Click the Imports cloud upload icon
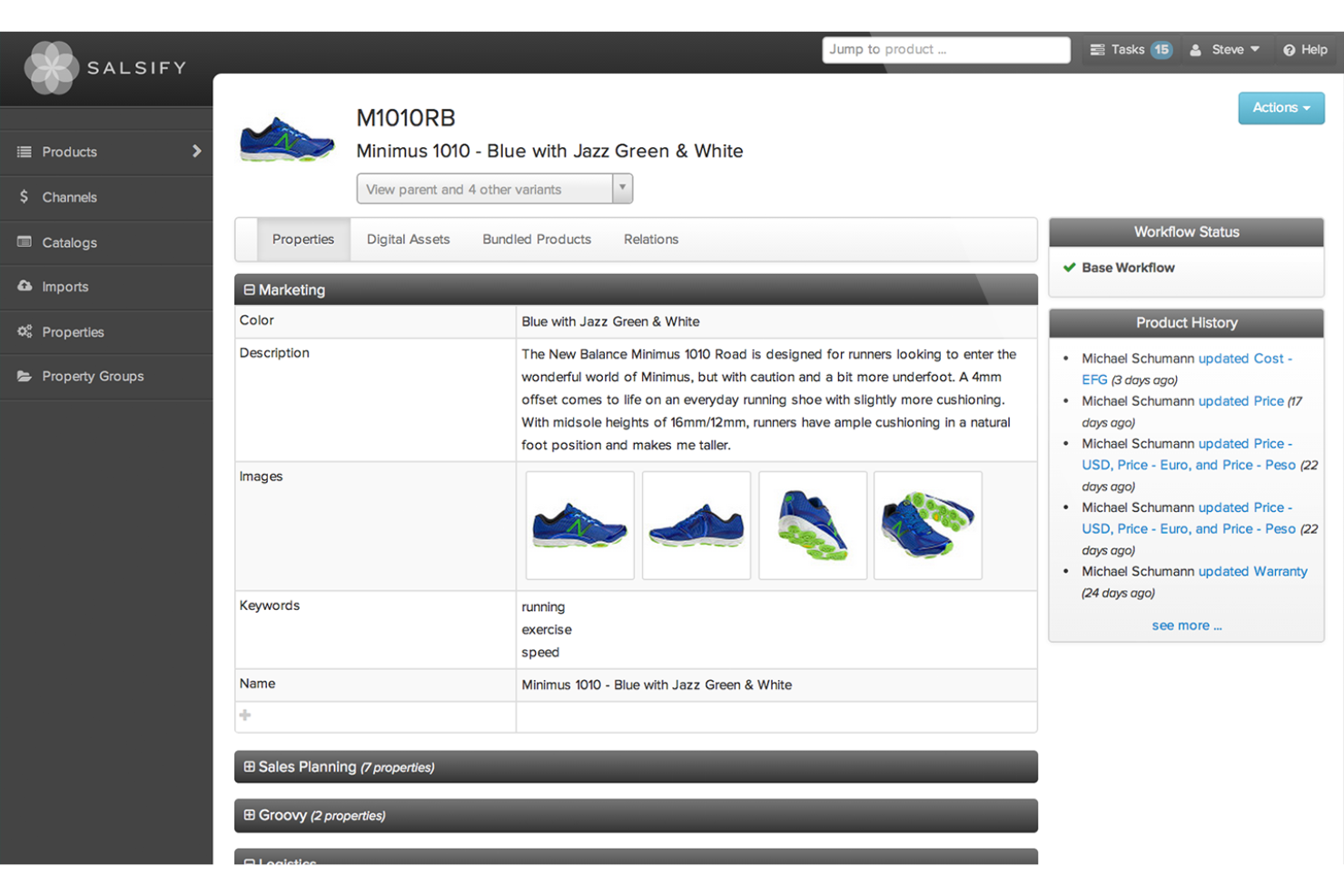This screenshot has width=1344, height=896. coord(25,286)
